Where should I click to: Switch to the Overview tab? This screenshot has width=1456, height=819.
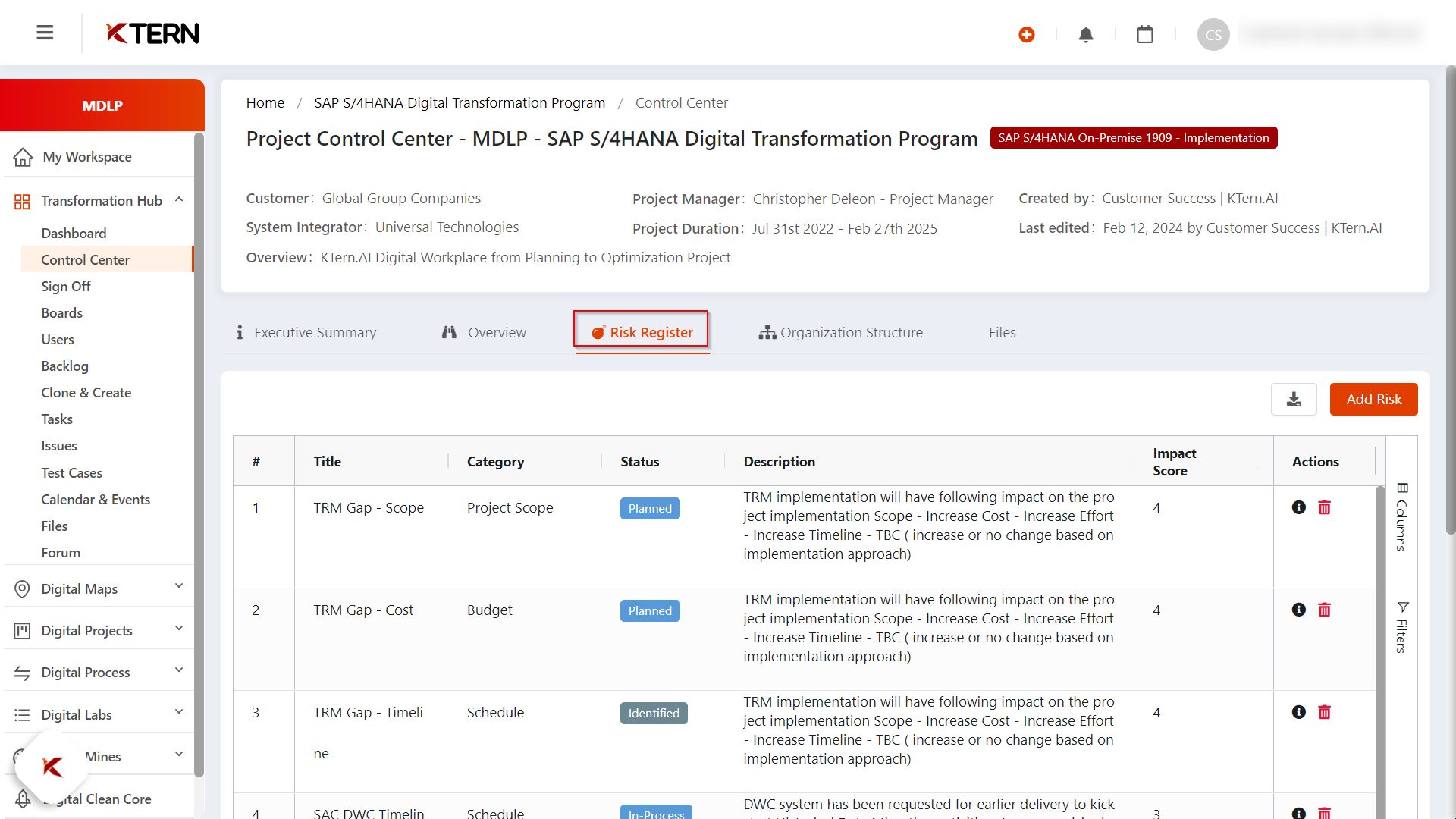[x=484, y=332]
